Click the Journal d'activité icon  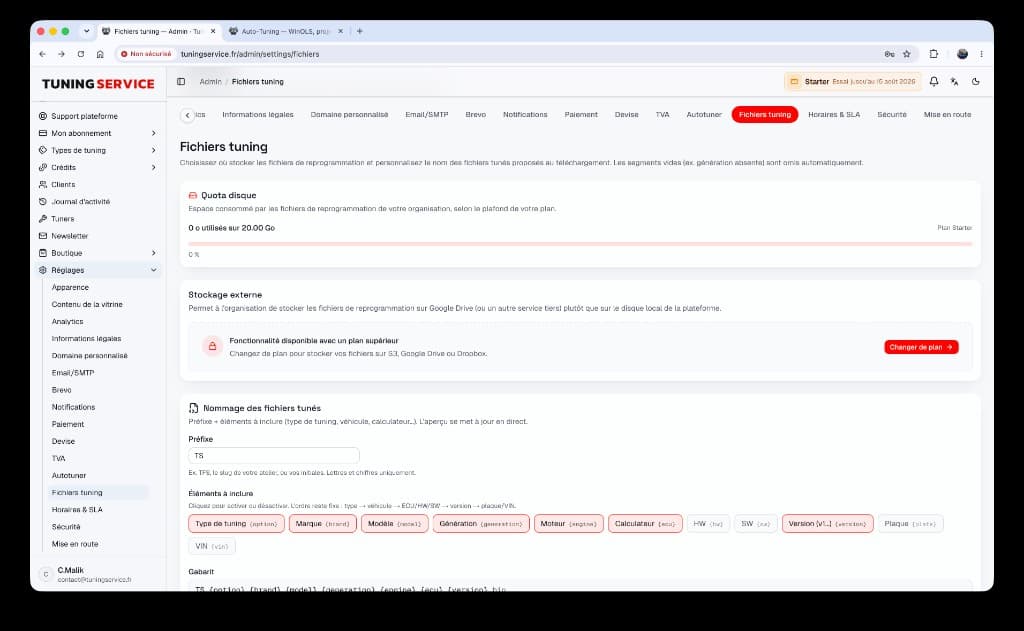click(42, 202)
